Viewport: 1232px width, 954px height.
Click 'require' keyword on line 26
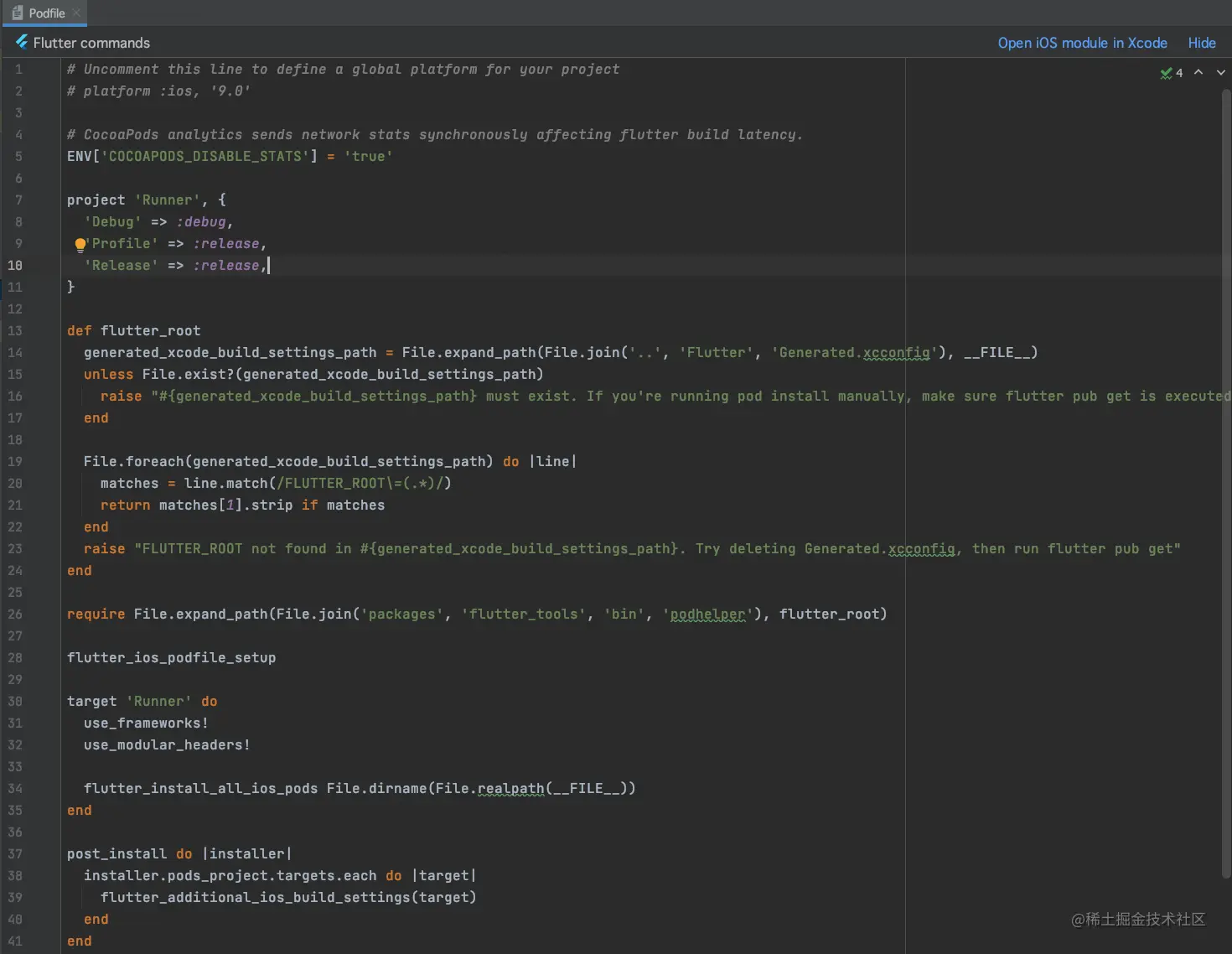coord(96,614)
